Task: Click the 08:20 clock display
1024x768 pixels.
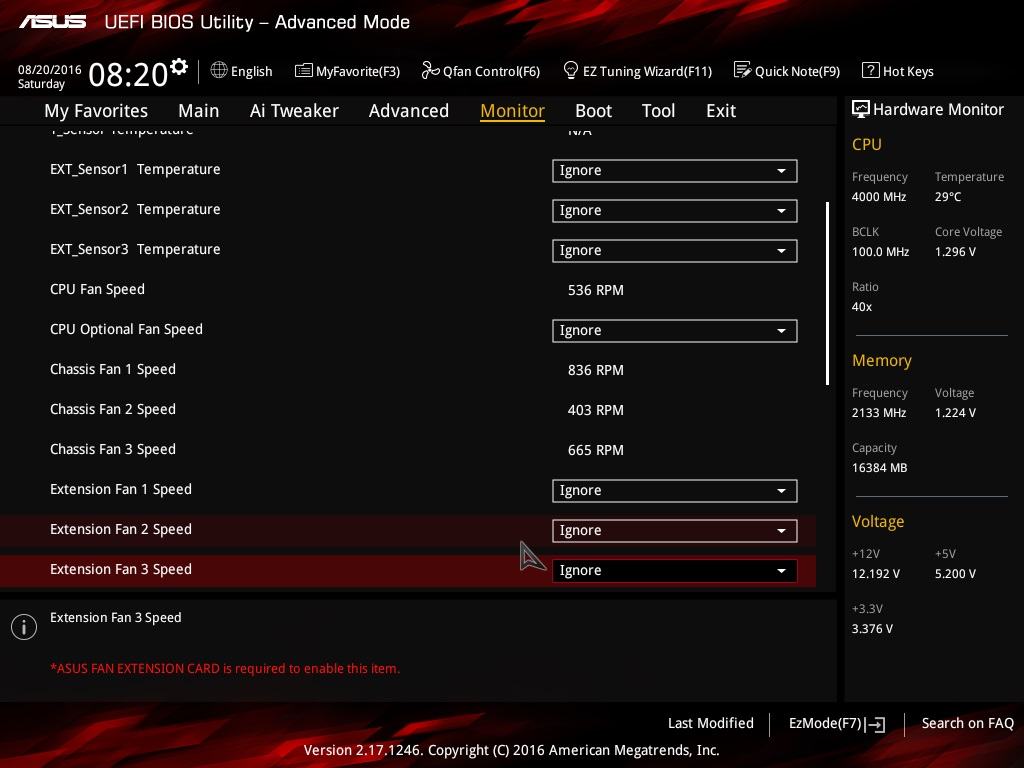Action: coord(128,74)
